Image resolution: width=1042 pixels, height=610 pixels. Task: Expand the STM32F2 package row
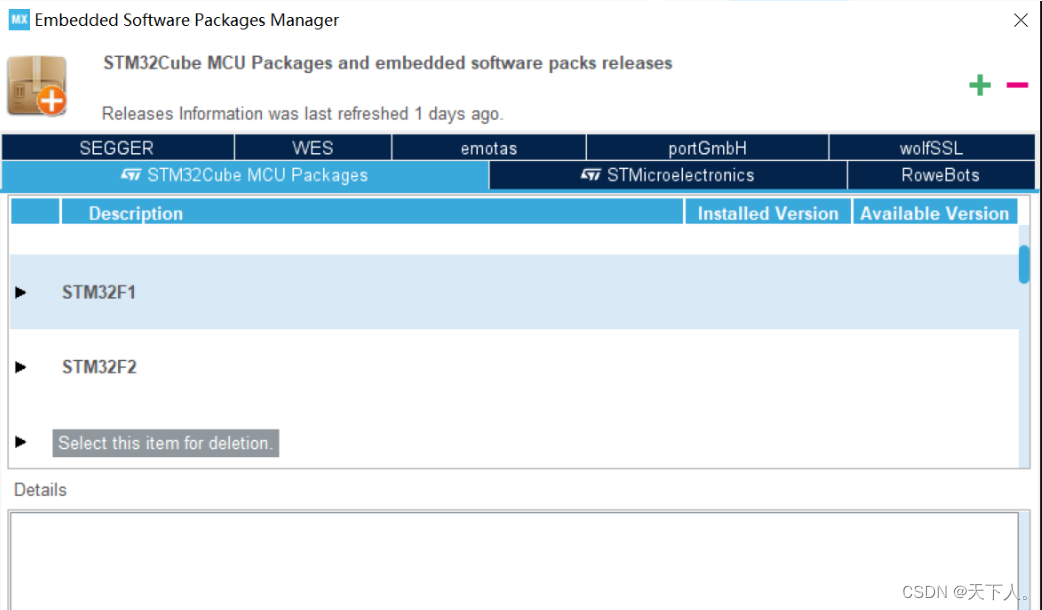(21, 367)
